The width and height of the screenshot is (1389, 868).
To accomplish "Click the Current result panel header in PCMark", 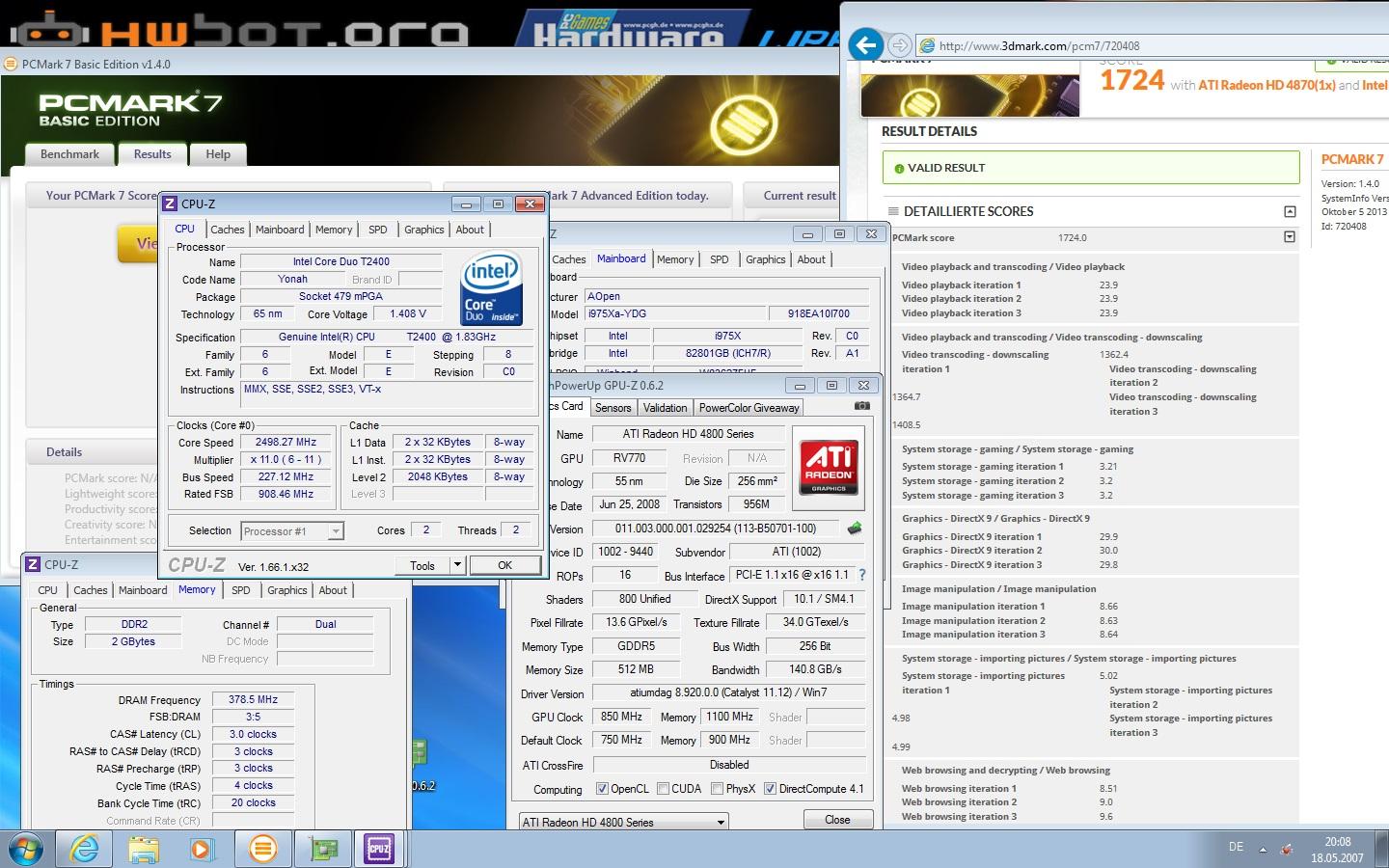I will pos(800,195).
